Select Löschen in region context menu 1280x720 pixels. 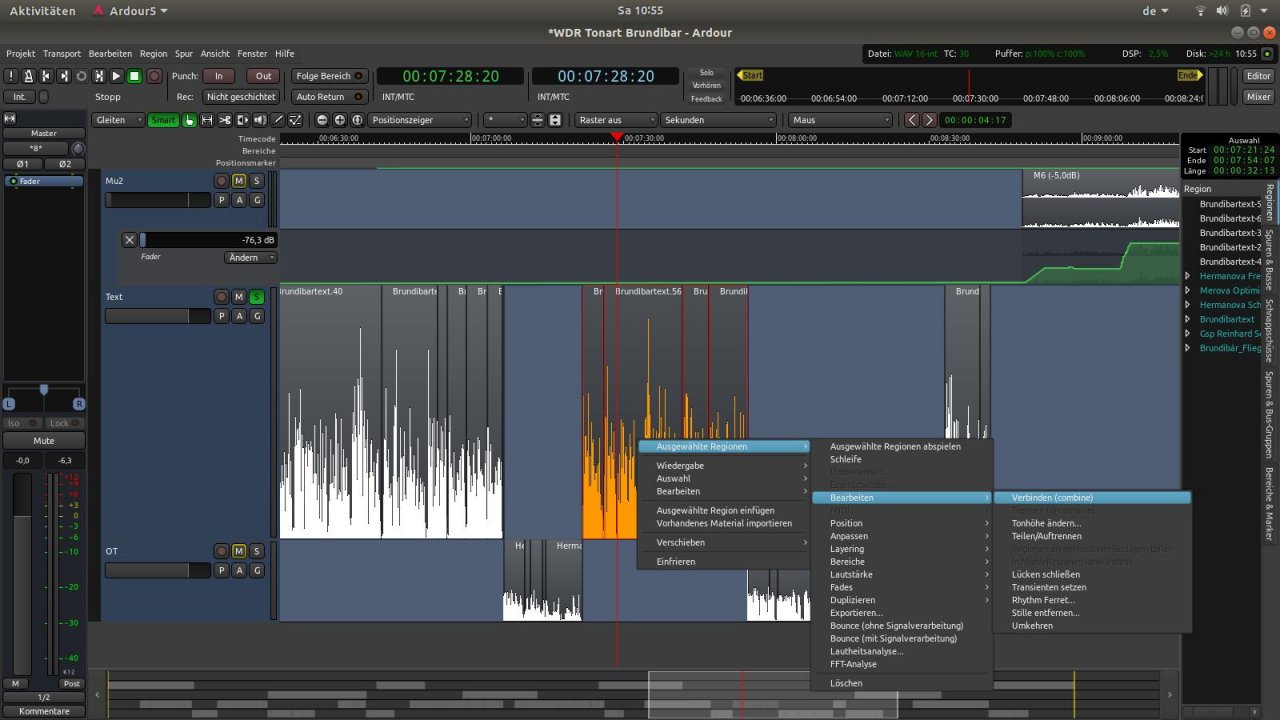coord(901,683)
